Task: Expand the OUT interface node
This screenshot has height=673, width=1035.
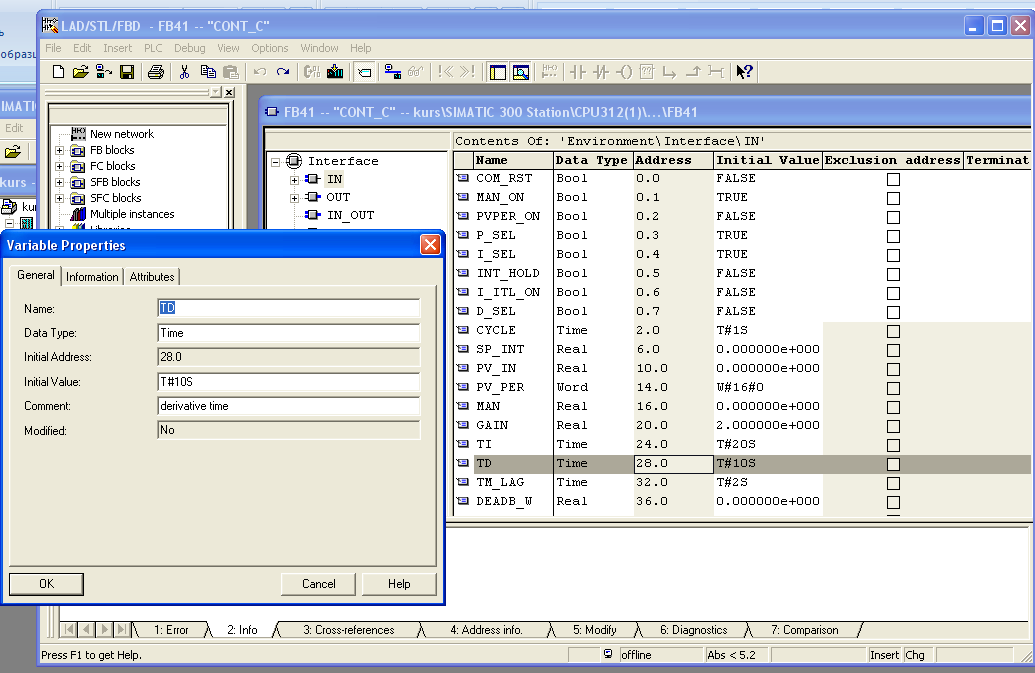Action: (x=295, y=198)
